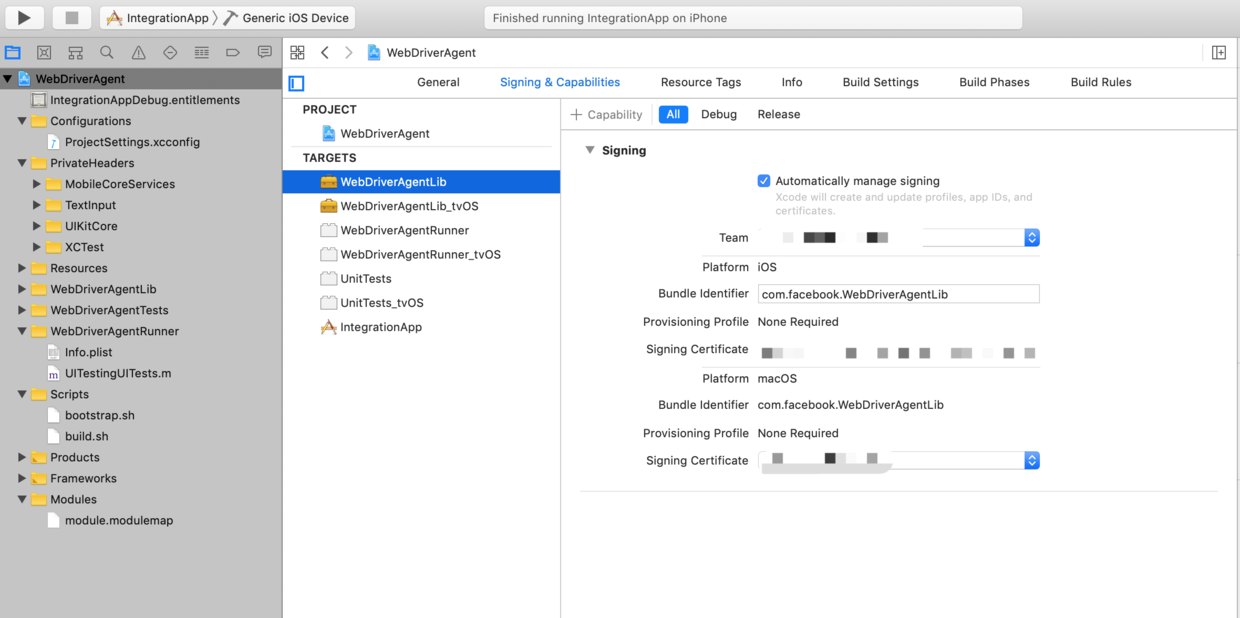Screen dimensions: 1240x618
Task: Collapse the Signing section triangle
Action: tap(590, 150)
